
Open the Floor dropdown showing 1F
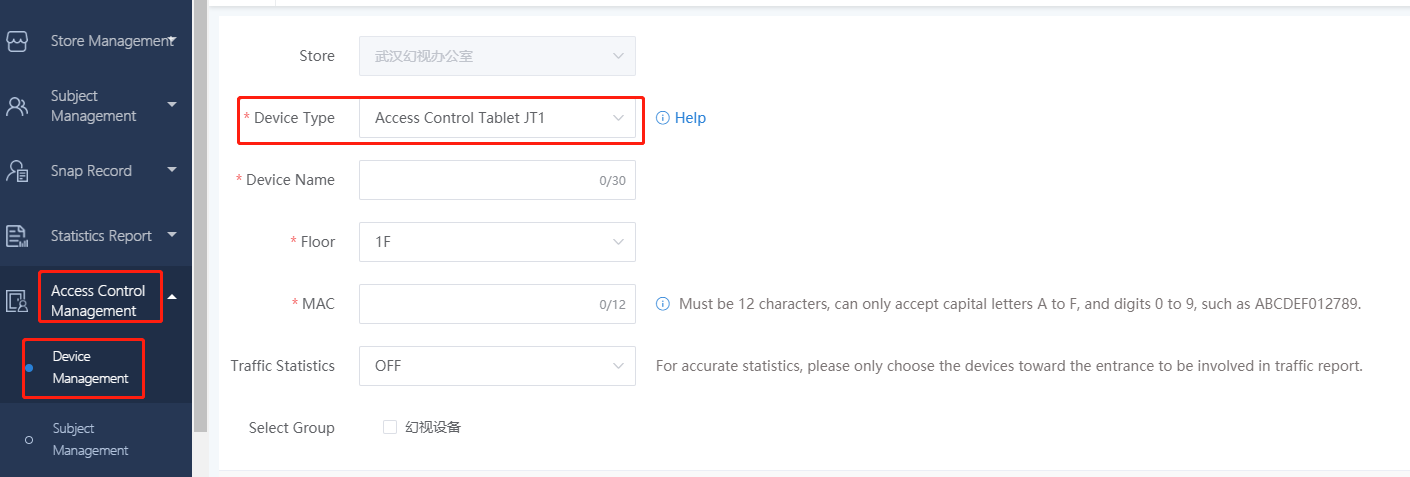tap(497, 242)
